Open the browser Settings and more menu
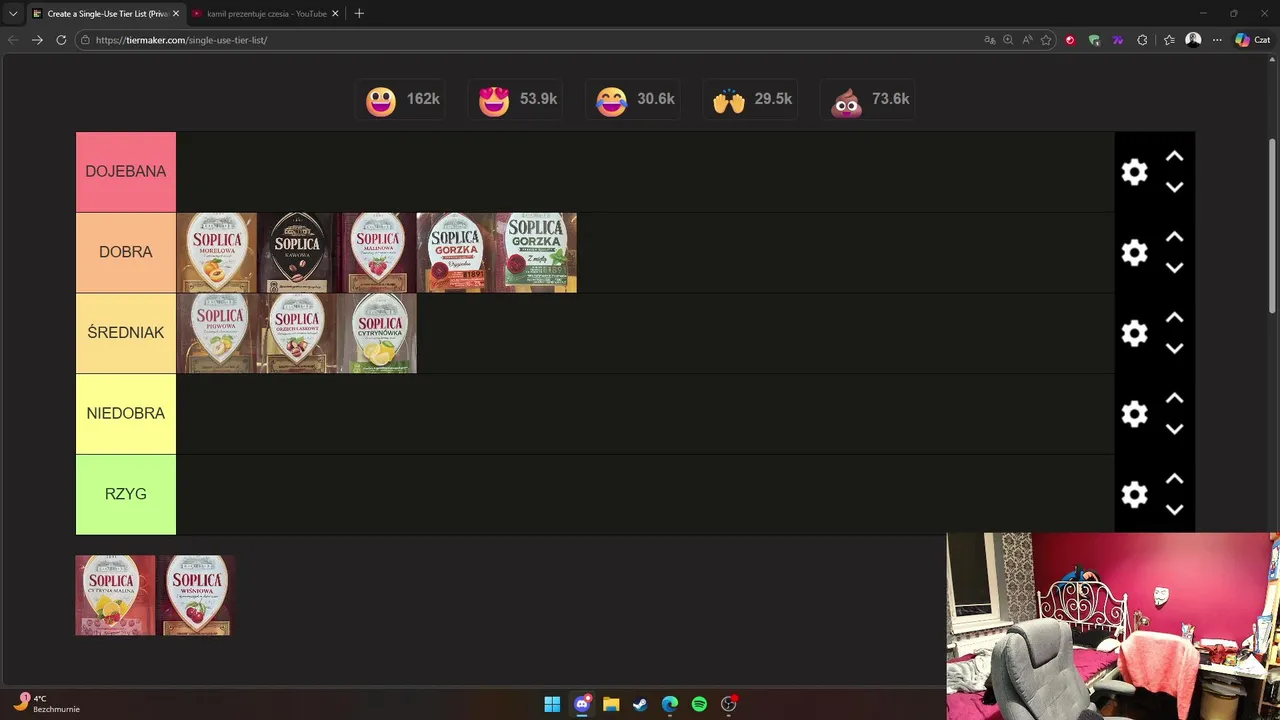The width and height of the screenshot is (1280, 720). click(1217, 40)
